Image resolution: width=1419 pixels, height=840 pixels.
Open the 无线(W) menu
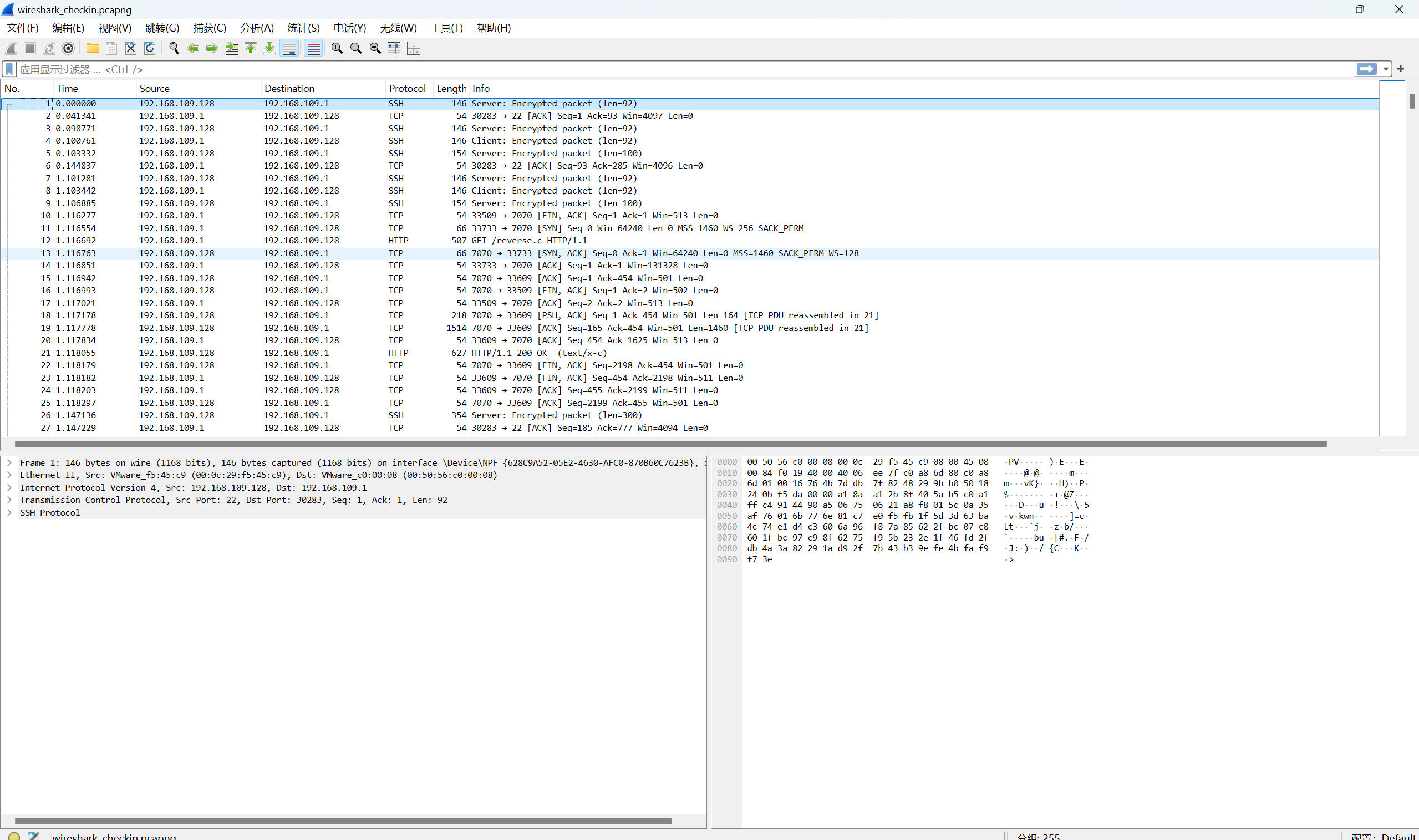[399, 28]
